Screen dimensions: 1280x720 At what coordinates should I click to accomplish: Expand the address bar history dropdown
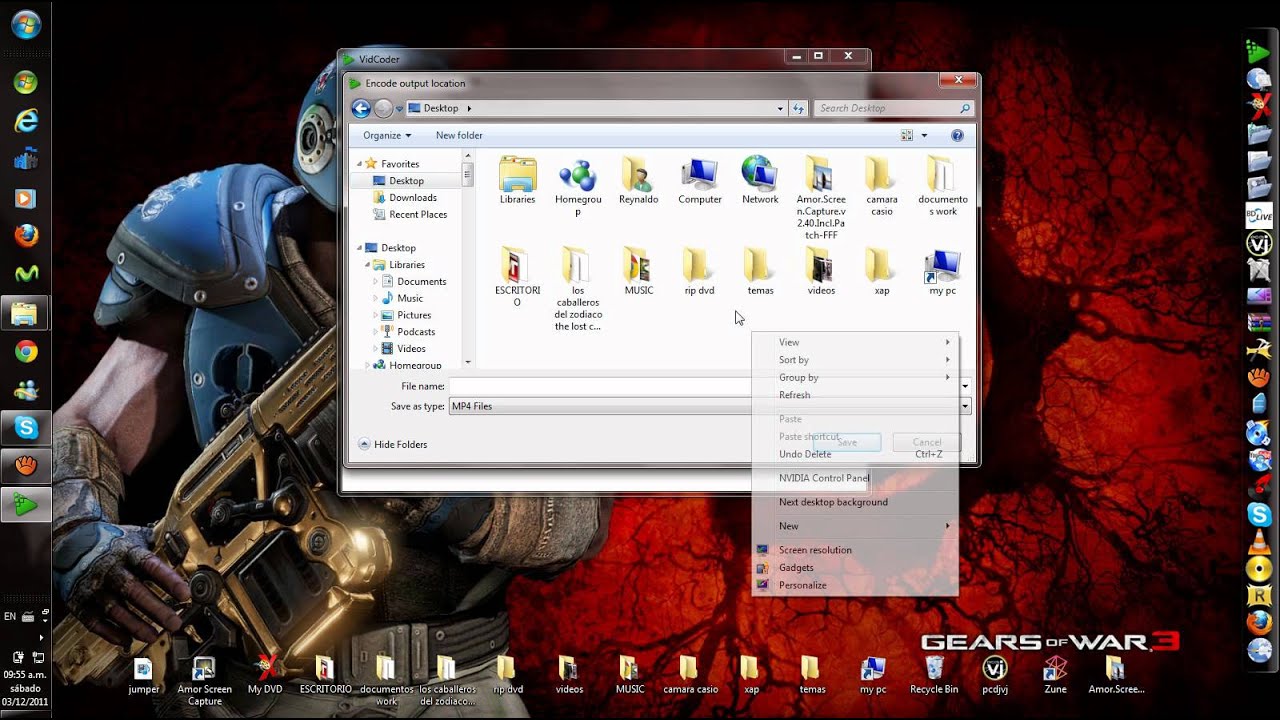tap(780, 108)
